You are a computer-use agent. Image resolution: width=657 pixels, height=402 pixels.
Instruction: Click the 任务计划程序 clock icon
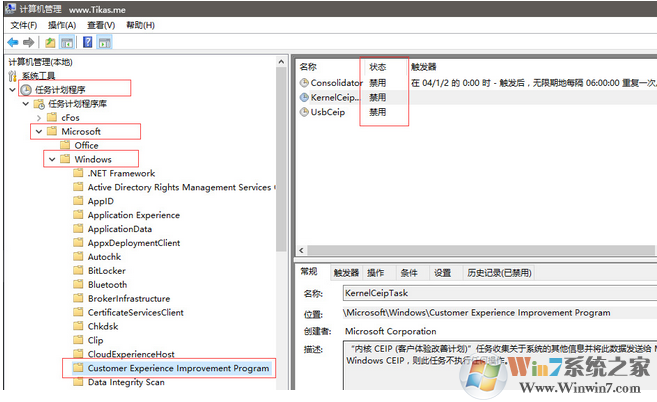click(26, 90)
